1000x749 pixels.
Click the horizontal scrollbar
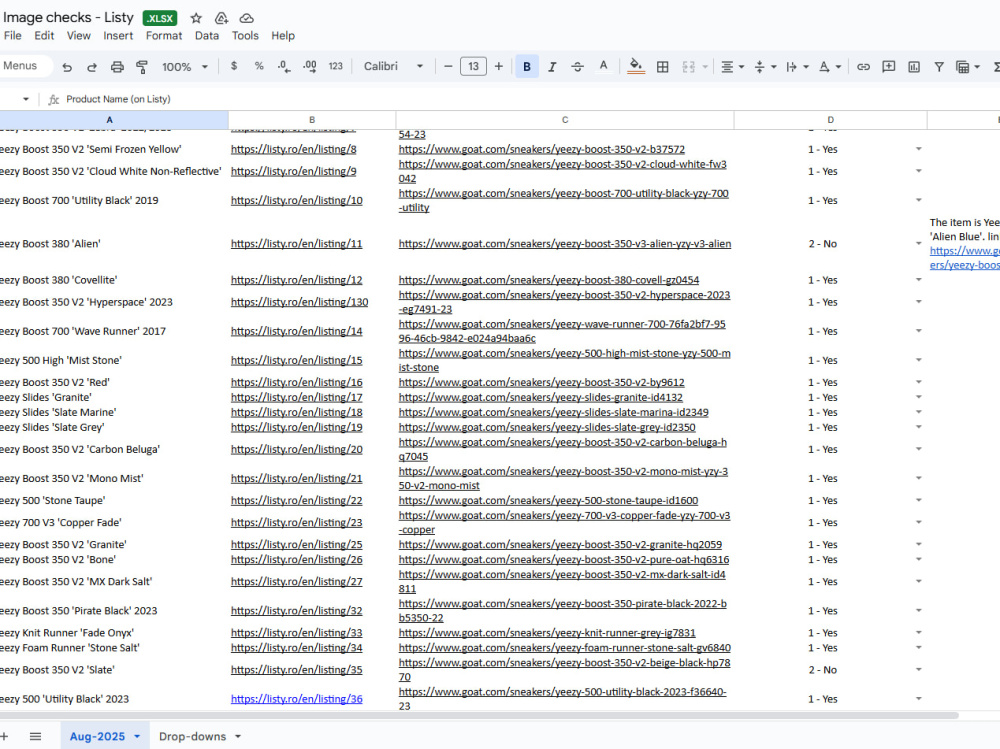(x=478, y=715)
